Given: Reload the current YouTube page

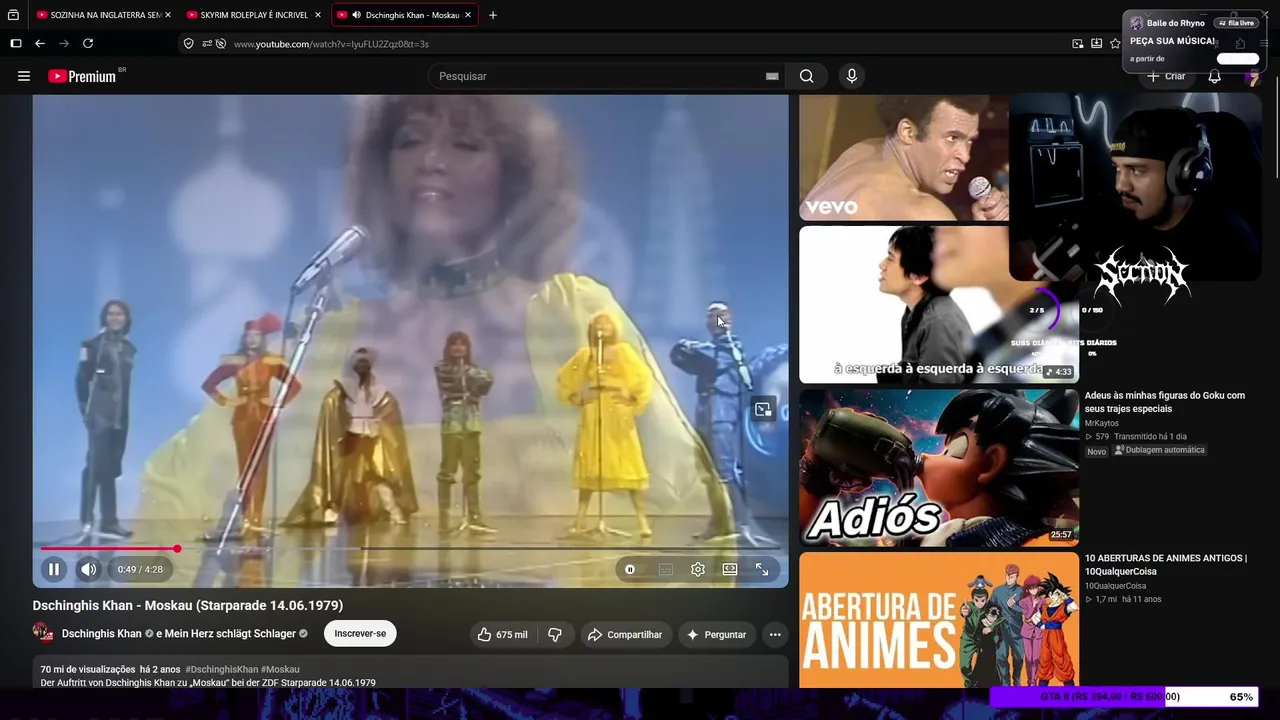Looking at the screenshot, I should pos(88,44).
